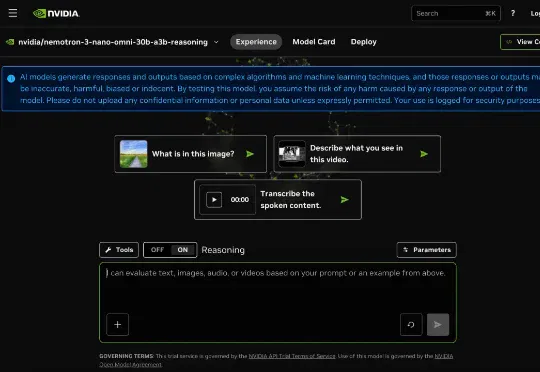
Task: Open NVIDIA API Trial Terms of Service link
Action: point(292,356)
